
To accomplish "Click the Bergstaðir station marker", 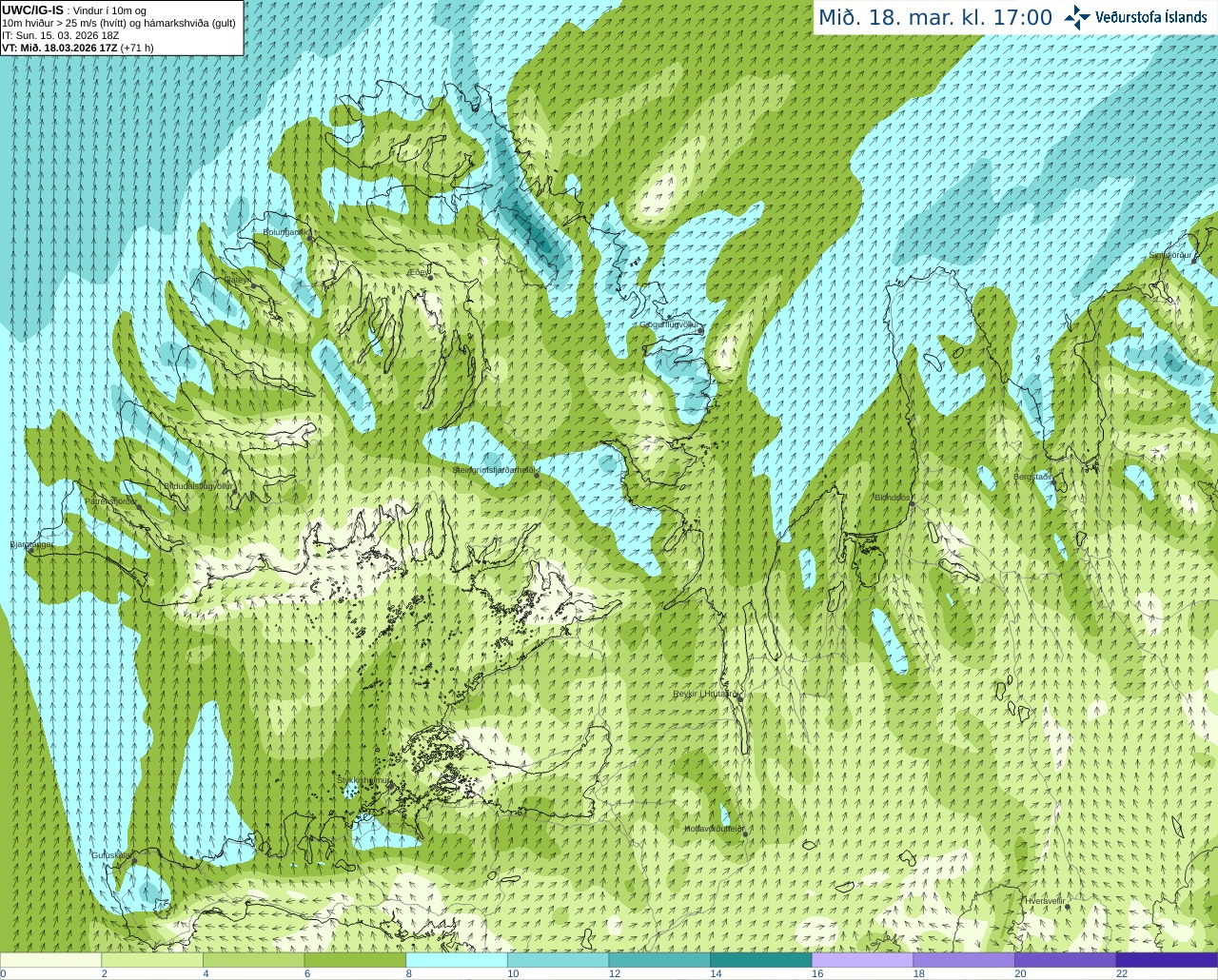I will coord(1053,482).
